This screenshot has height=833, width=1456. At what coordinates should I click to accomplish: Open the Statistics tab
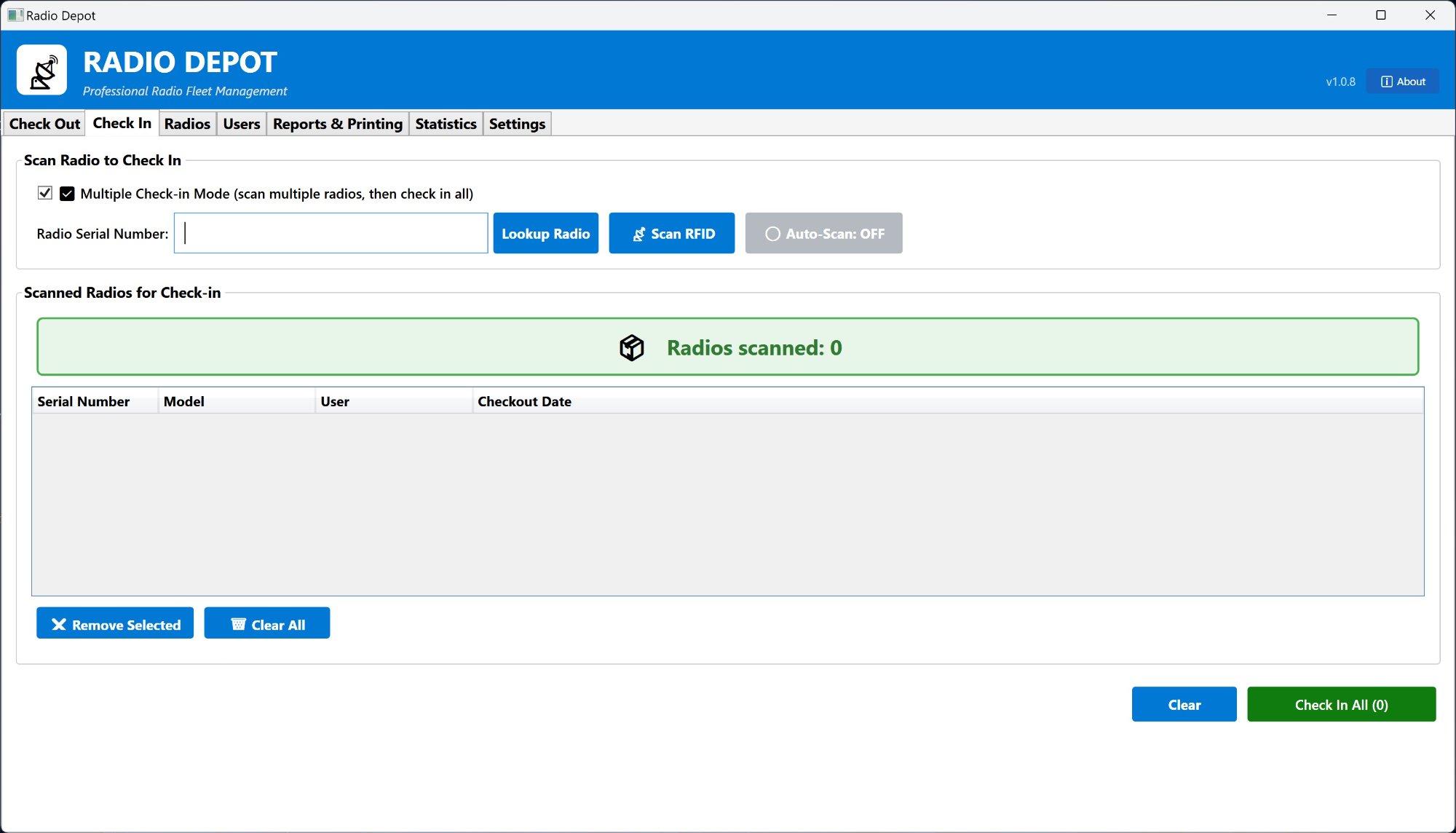[446, 124]
